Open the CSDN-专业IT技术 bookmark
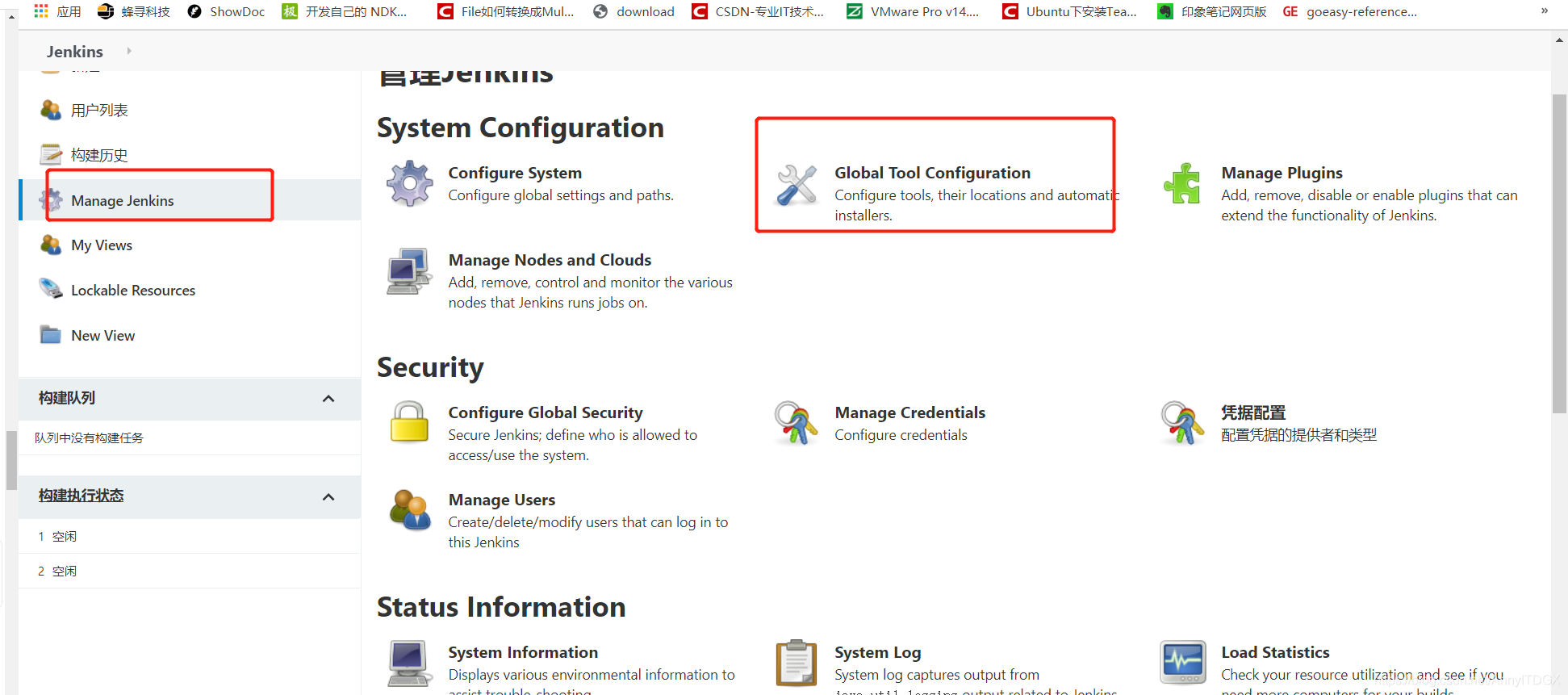The width and height of the screenshot is (1568, 695). pyautogui.click(x=759, y=11)
